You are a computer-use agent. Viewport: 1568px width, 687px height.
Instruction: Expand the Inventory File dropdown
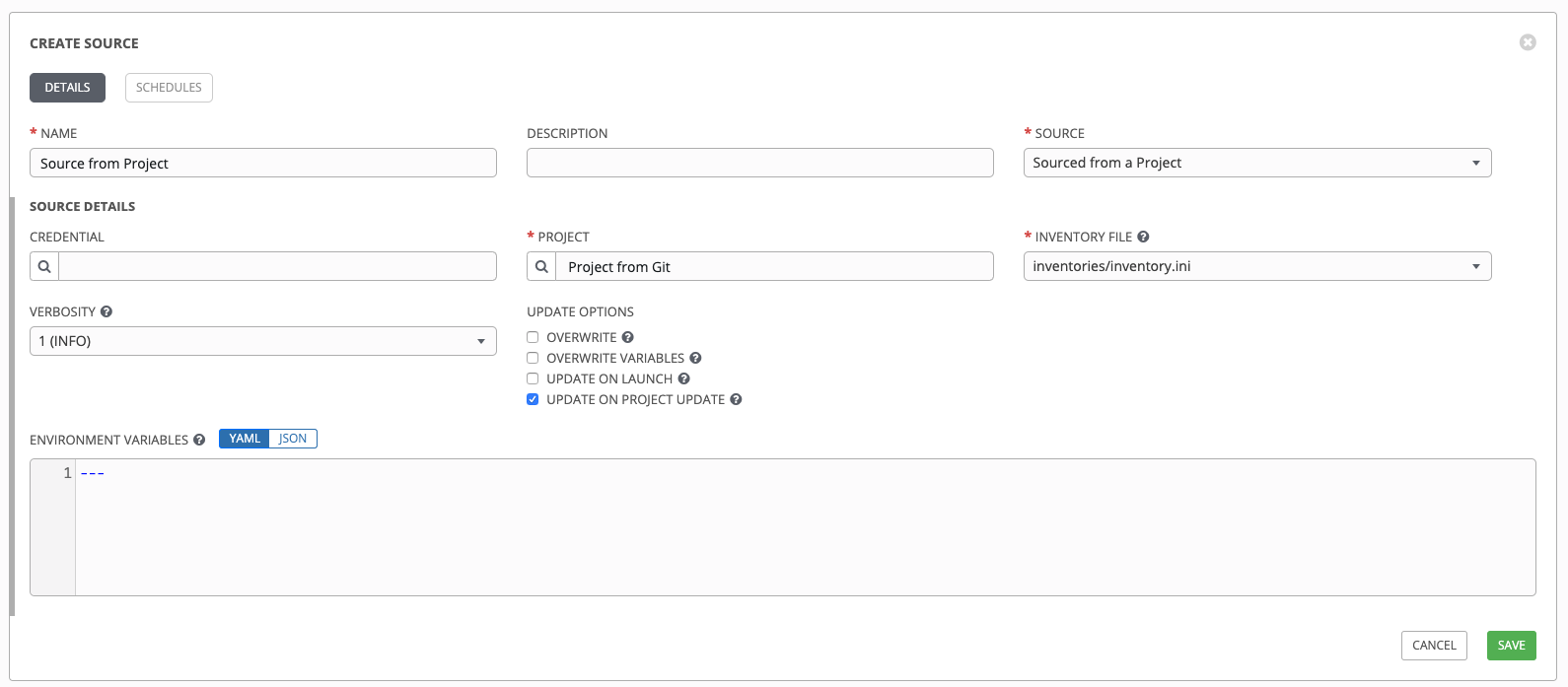click(1256, 266)
